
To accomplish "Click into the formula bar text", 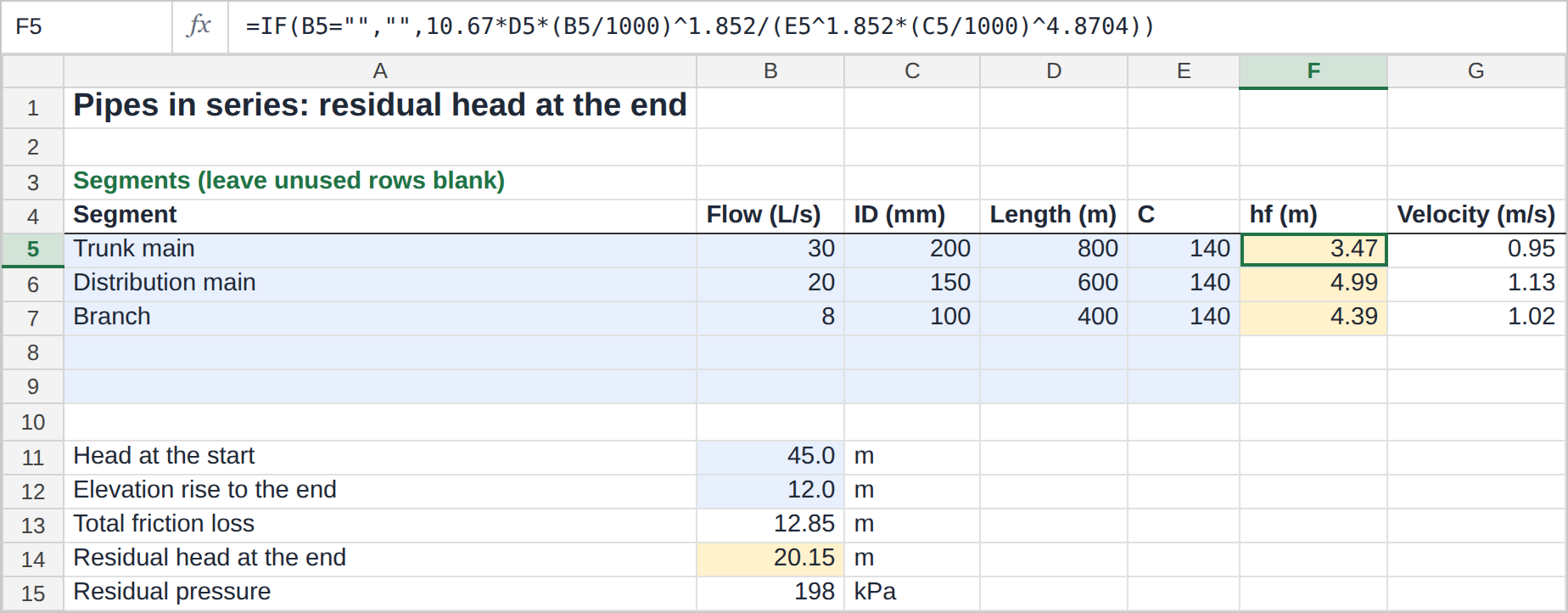I will pos(700,26).
